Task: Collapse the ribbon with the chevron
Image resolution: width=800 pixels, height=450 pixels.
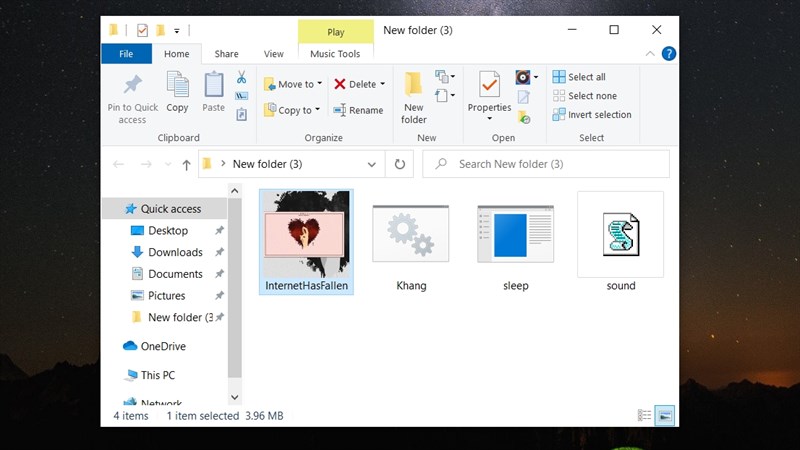Action: pyautogui.click(x=650, y=54)
